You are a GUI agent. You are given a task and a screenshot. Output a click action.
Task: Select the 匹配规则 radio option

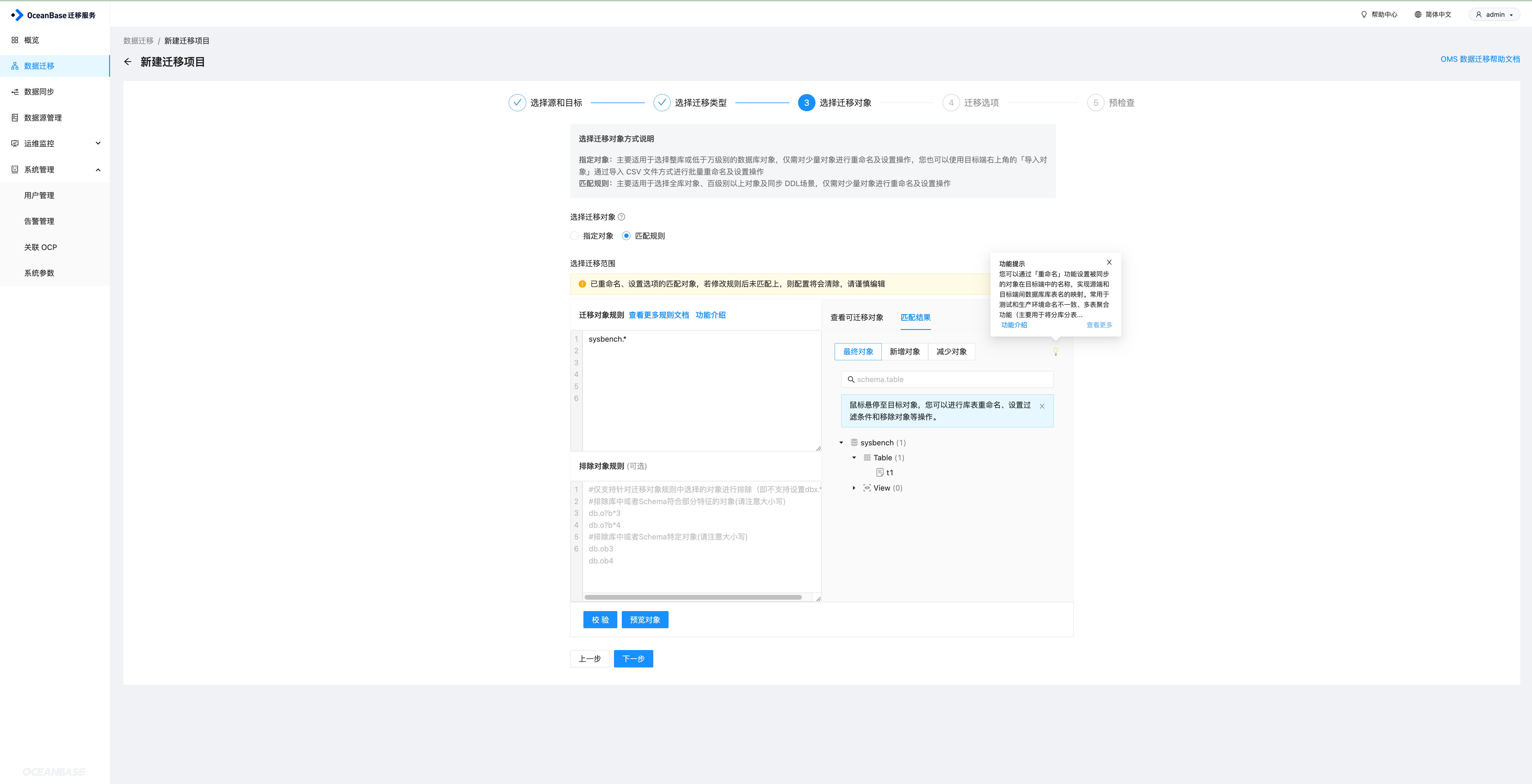(x=626, y=236)
